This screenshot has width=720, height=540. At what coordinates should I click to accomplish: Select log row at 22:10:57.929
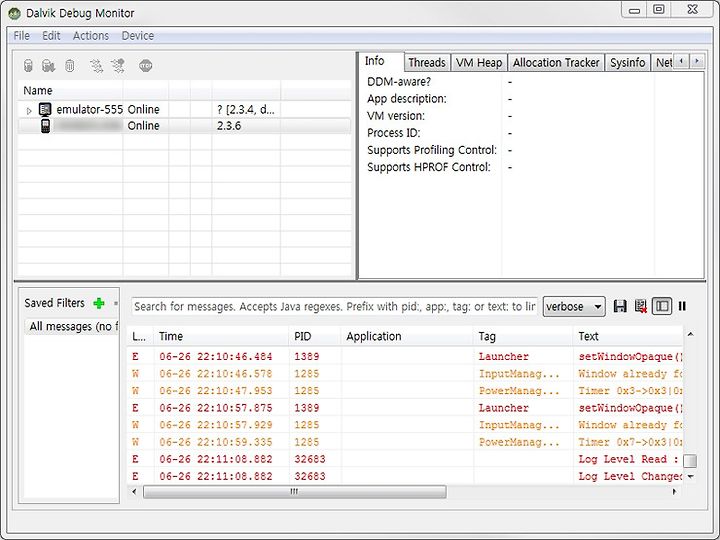(x=405, y=425)
